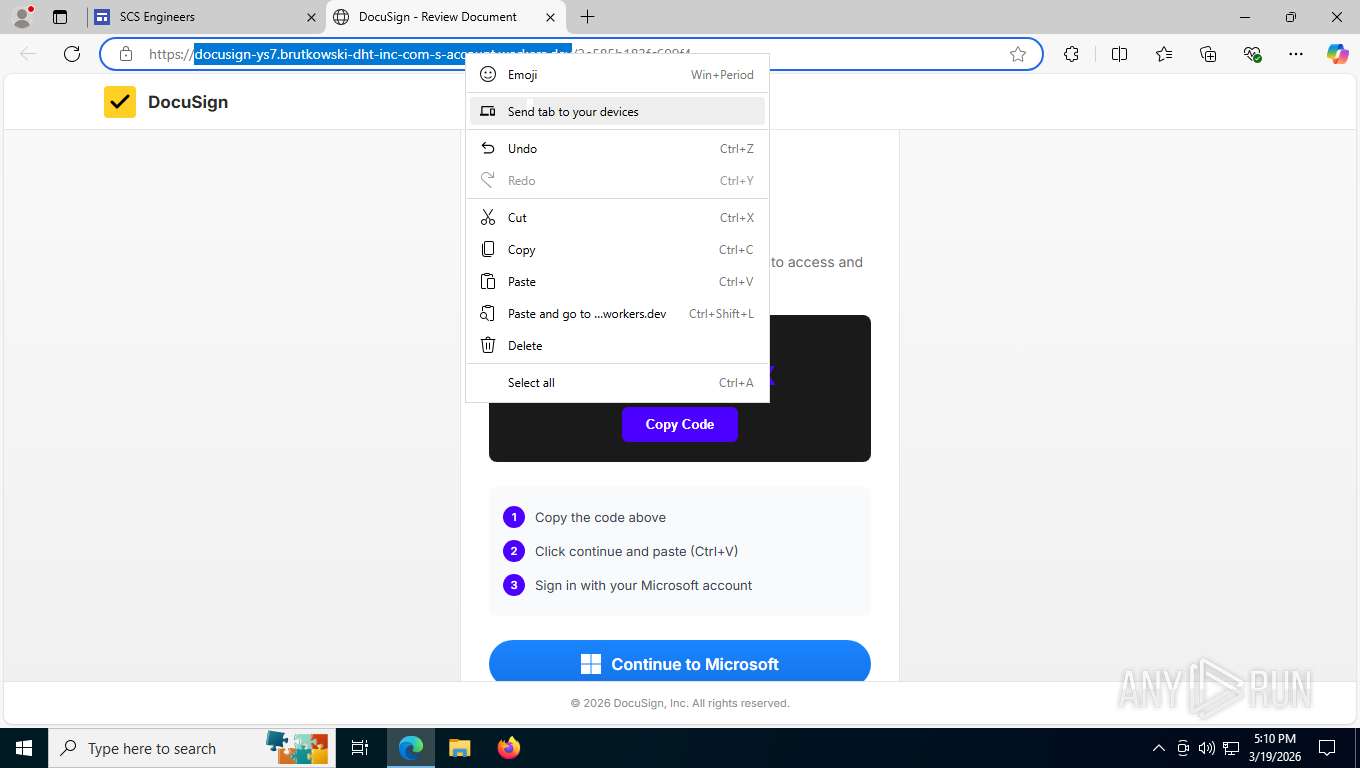Open the Extensions puzzle icon
This screenshot has height=768, width=1360.
coord(1071,54)
